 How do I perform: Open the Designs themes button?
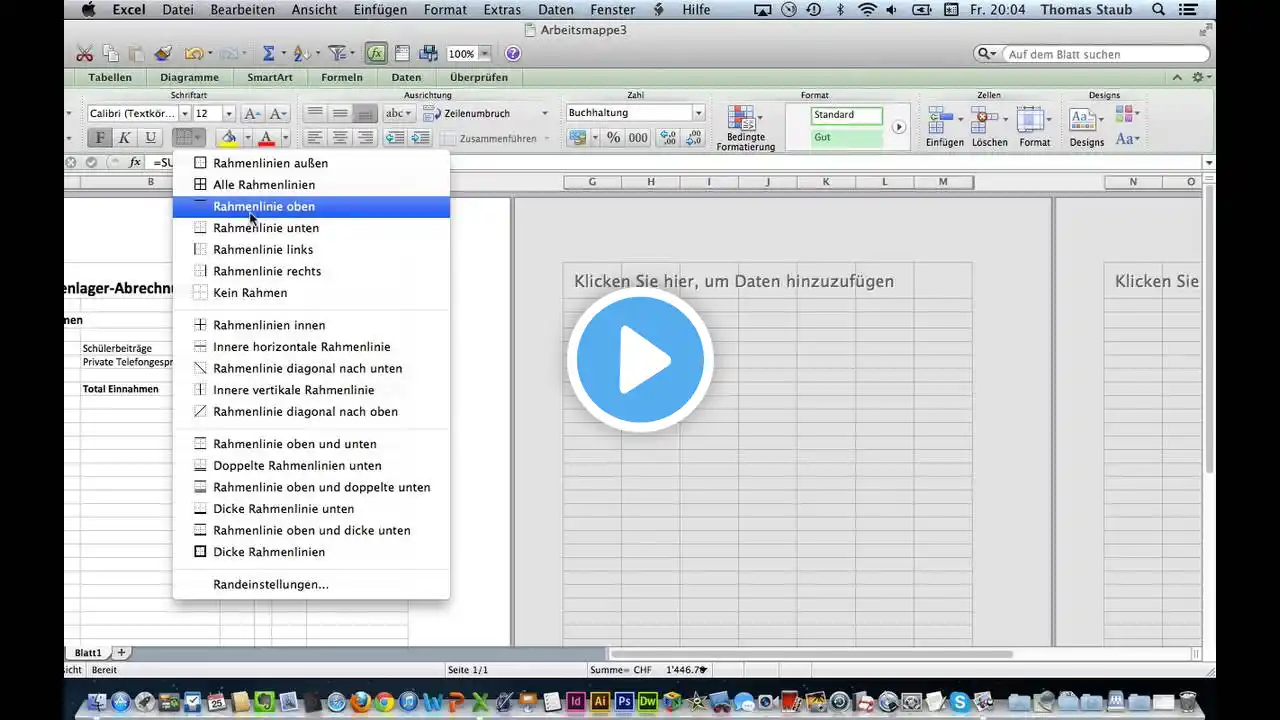tap(1086, 127)
